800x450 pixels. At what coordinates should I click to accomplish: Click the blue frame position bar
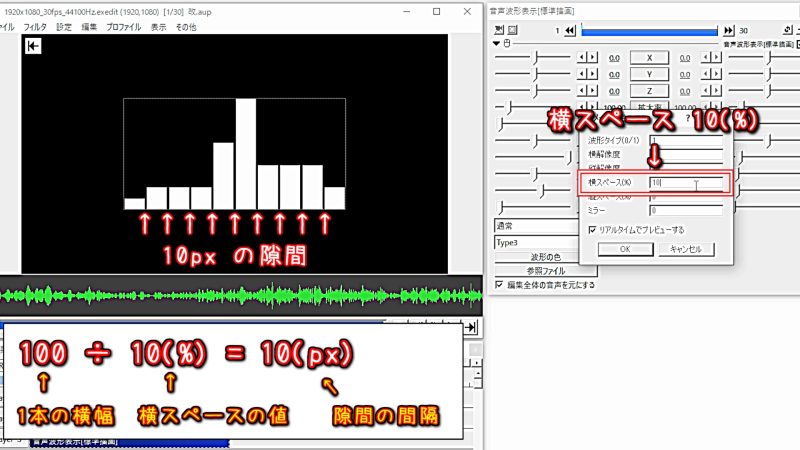pyautogui.click(x=649, y=32)
